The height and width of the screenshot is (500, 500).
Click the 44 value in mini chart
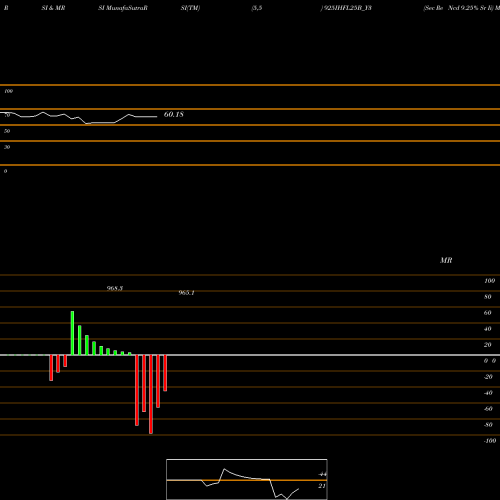[322, 474]
